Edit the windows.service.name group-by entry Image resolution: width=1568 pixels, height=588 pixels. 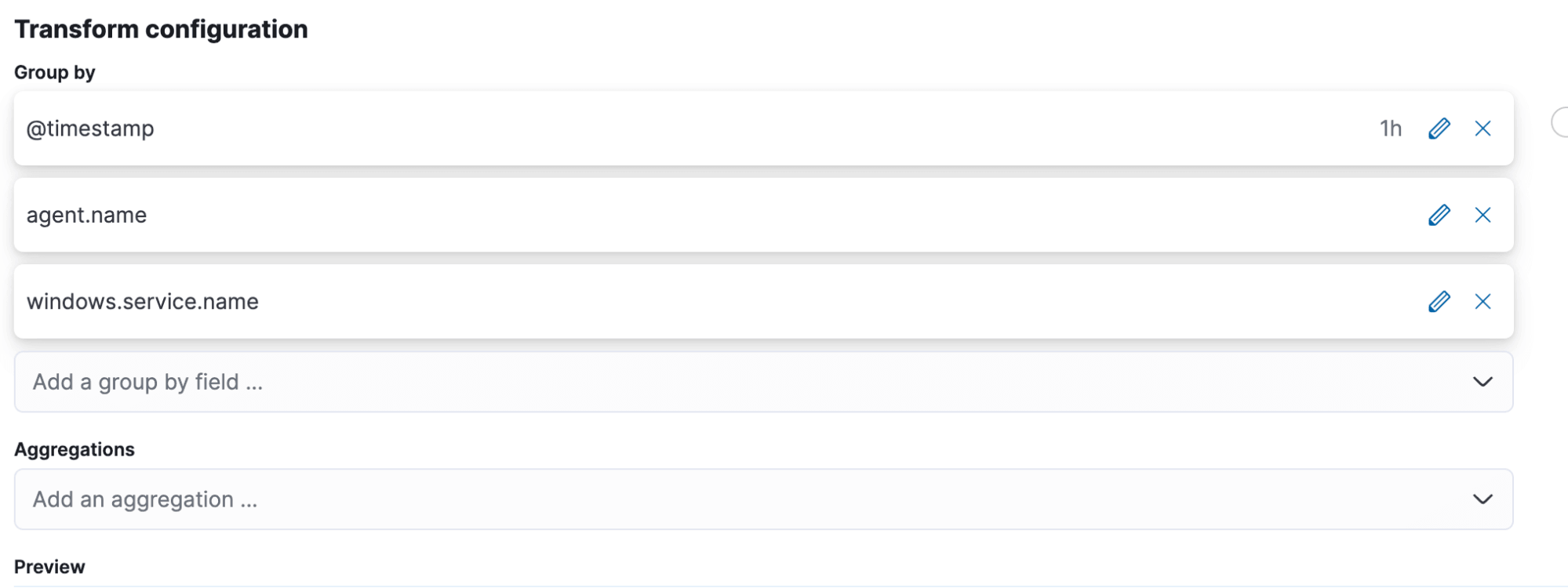(x=1439, y=302)
